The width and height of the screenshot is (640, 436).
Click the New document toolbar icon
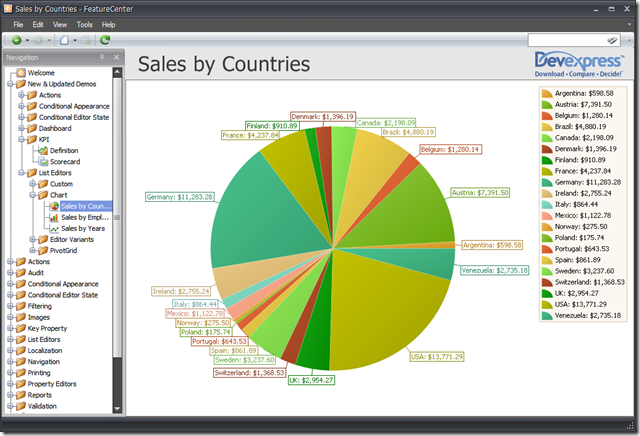tap(64, 40)
